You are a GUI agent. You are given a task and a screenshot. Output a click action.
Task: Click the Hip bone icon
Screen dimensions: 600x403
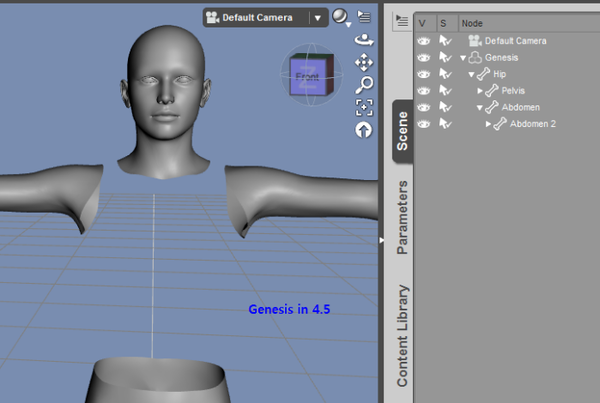484,74
